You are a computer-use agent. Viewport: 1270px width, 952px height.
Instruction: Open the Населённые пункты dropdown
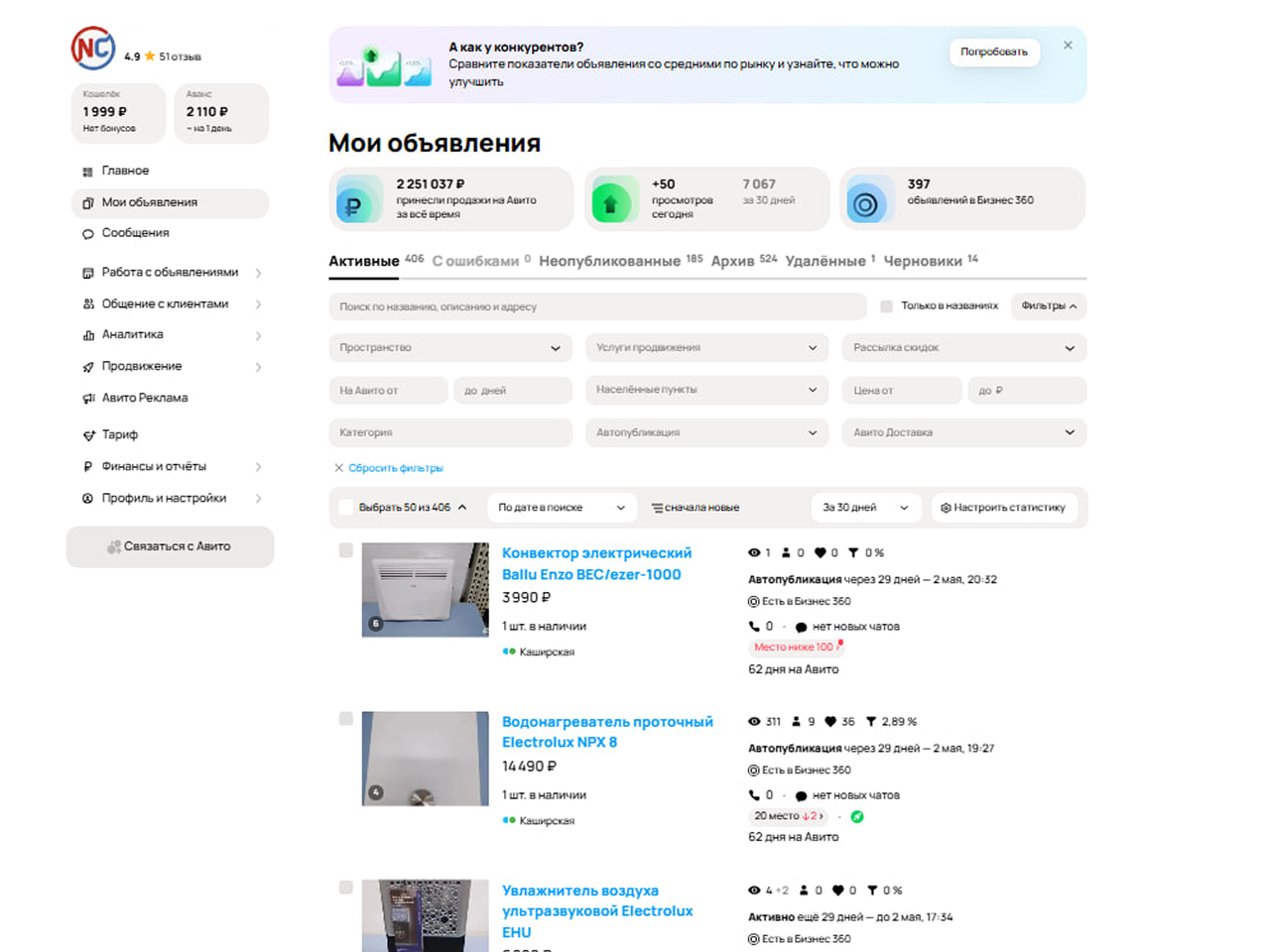(x=707, y=390)
